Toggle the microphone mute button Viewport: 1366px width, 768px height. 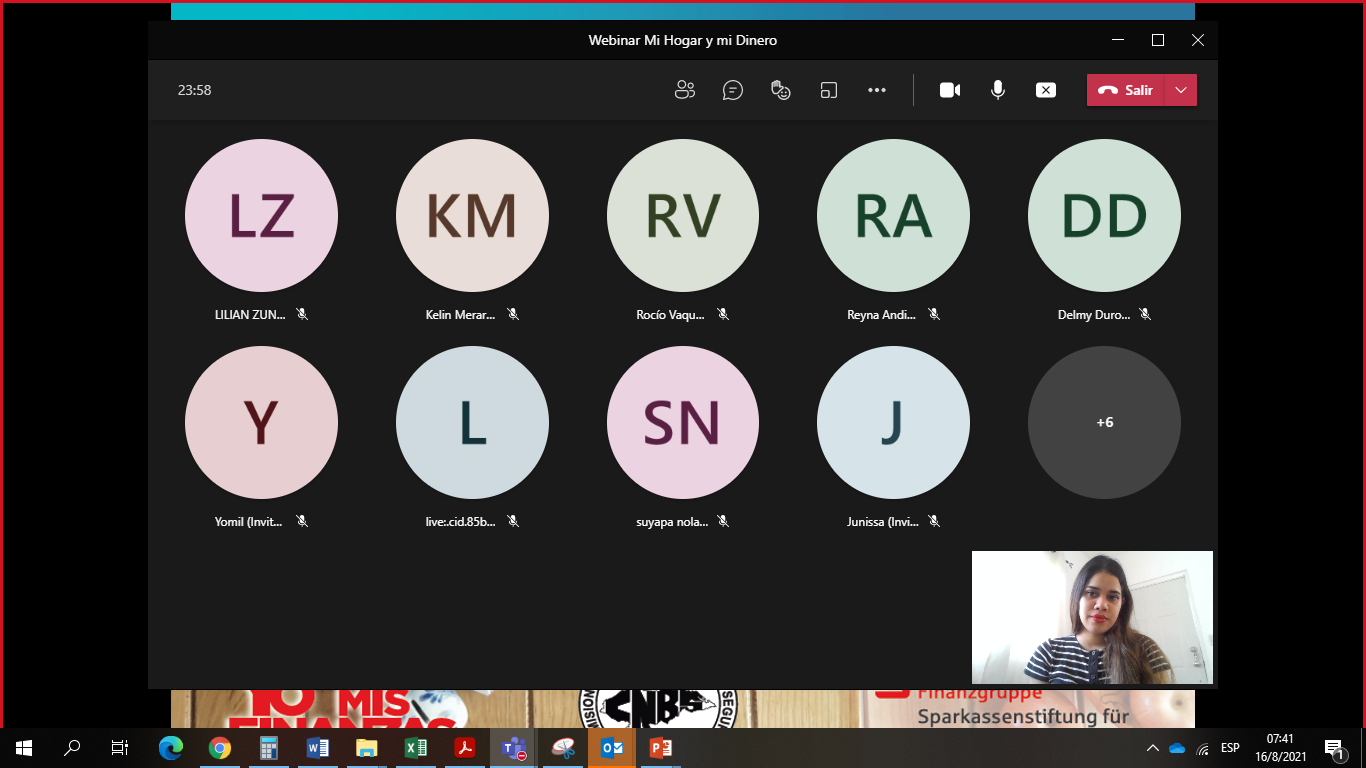(x=997, y=90)
